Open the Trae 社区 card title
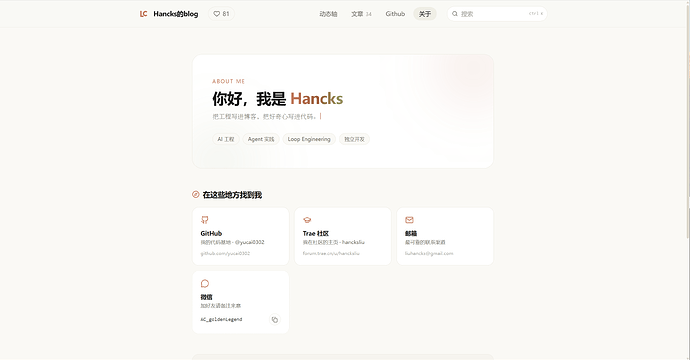 [x=316, y=233]
